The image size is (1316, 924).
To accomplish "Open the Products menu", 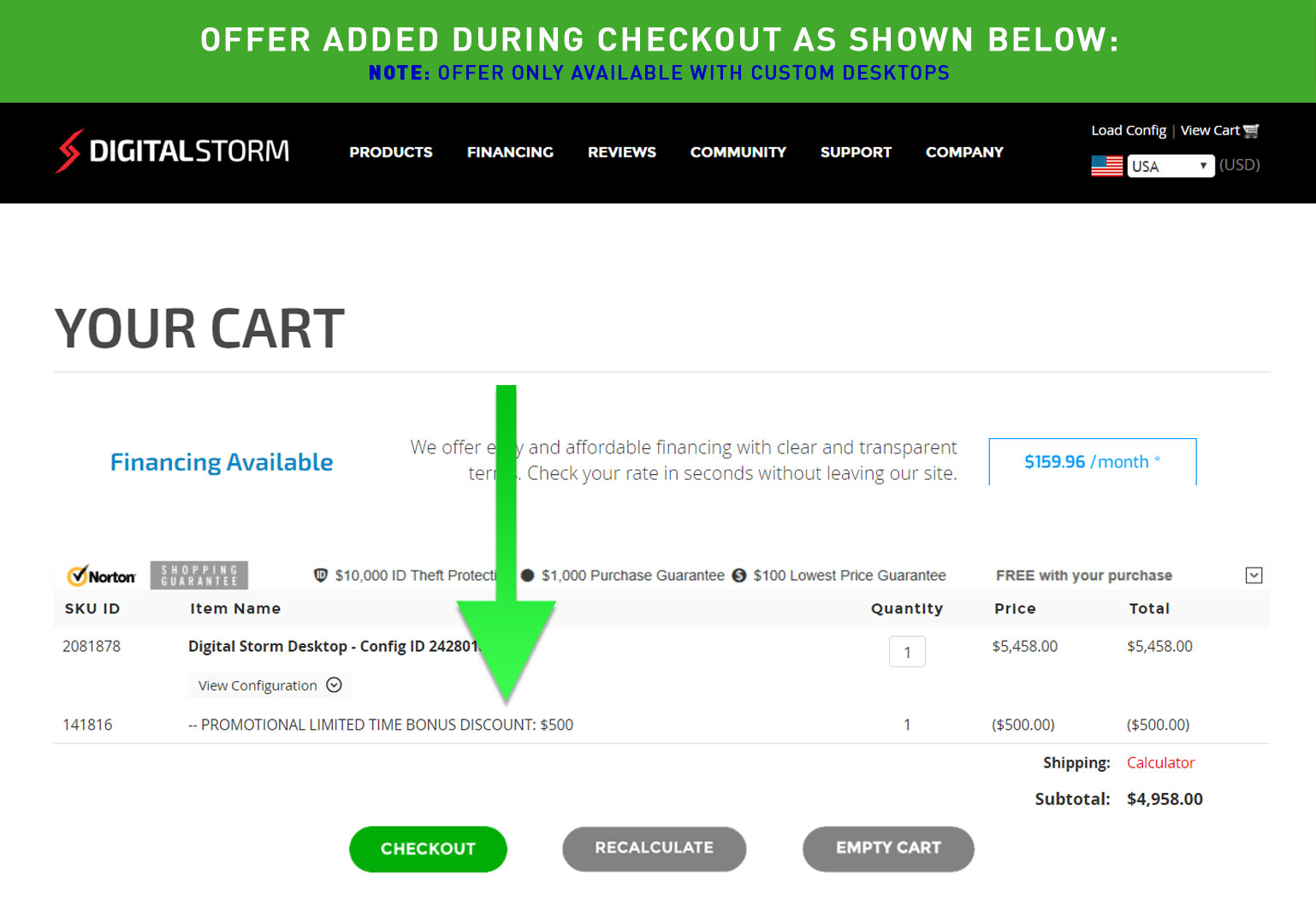I will [391, 152].
